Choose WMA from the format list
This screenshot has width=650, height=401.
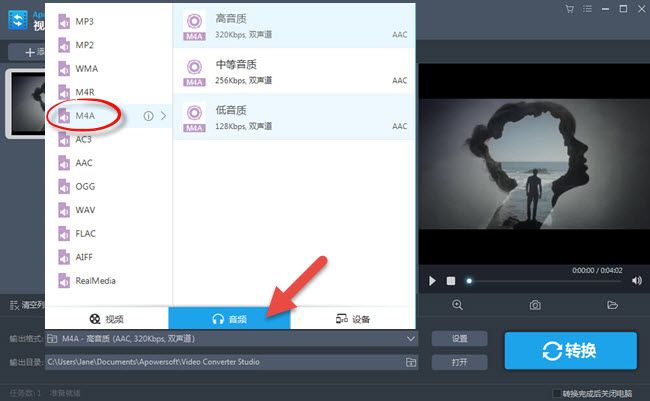(x=109, y=69)
